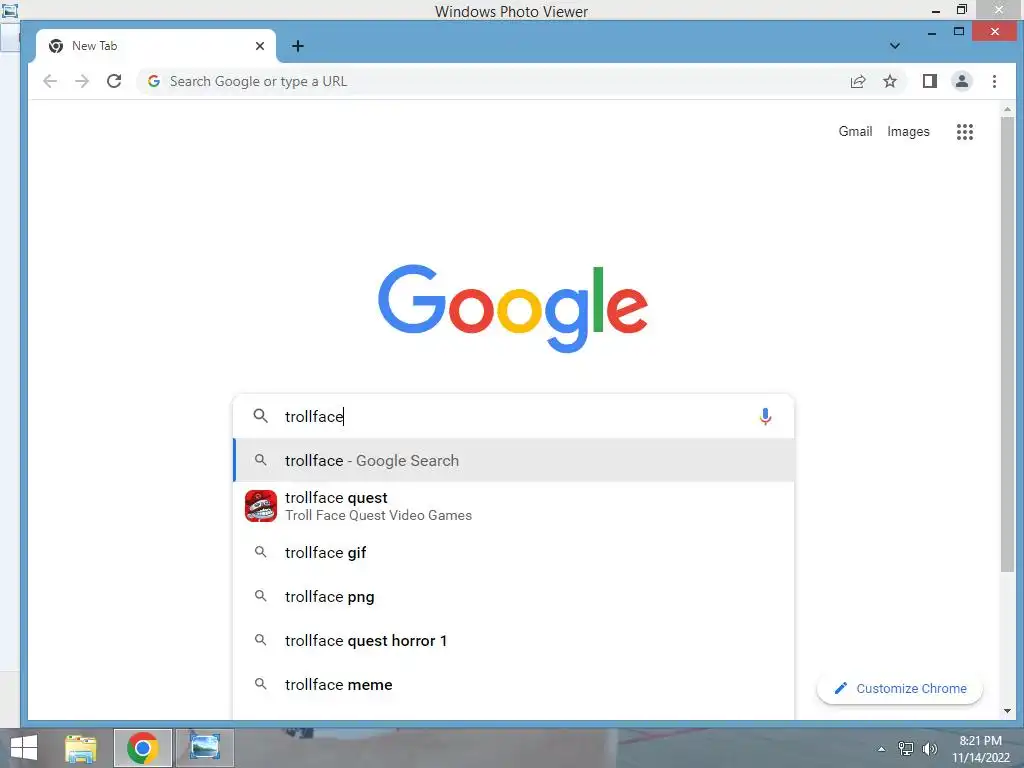Click the magnifier icon in search box
Screen dimensions: 1024x768
coord(261,416)
